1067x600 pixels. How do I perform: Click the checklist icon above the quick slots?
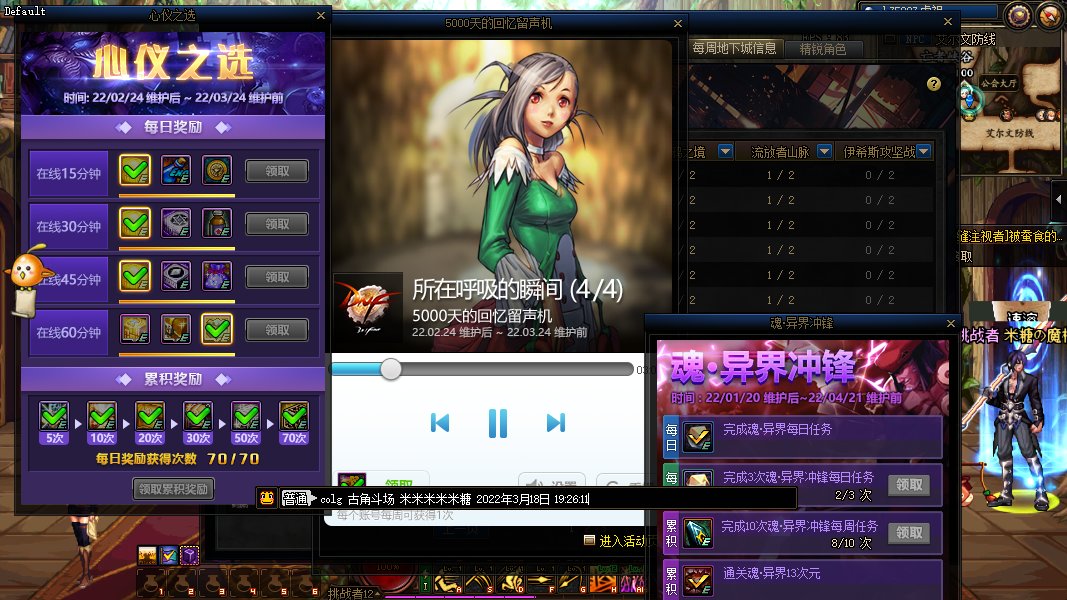168,556
